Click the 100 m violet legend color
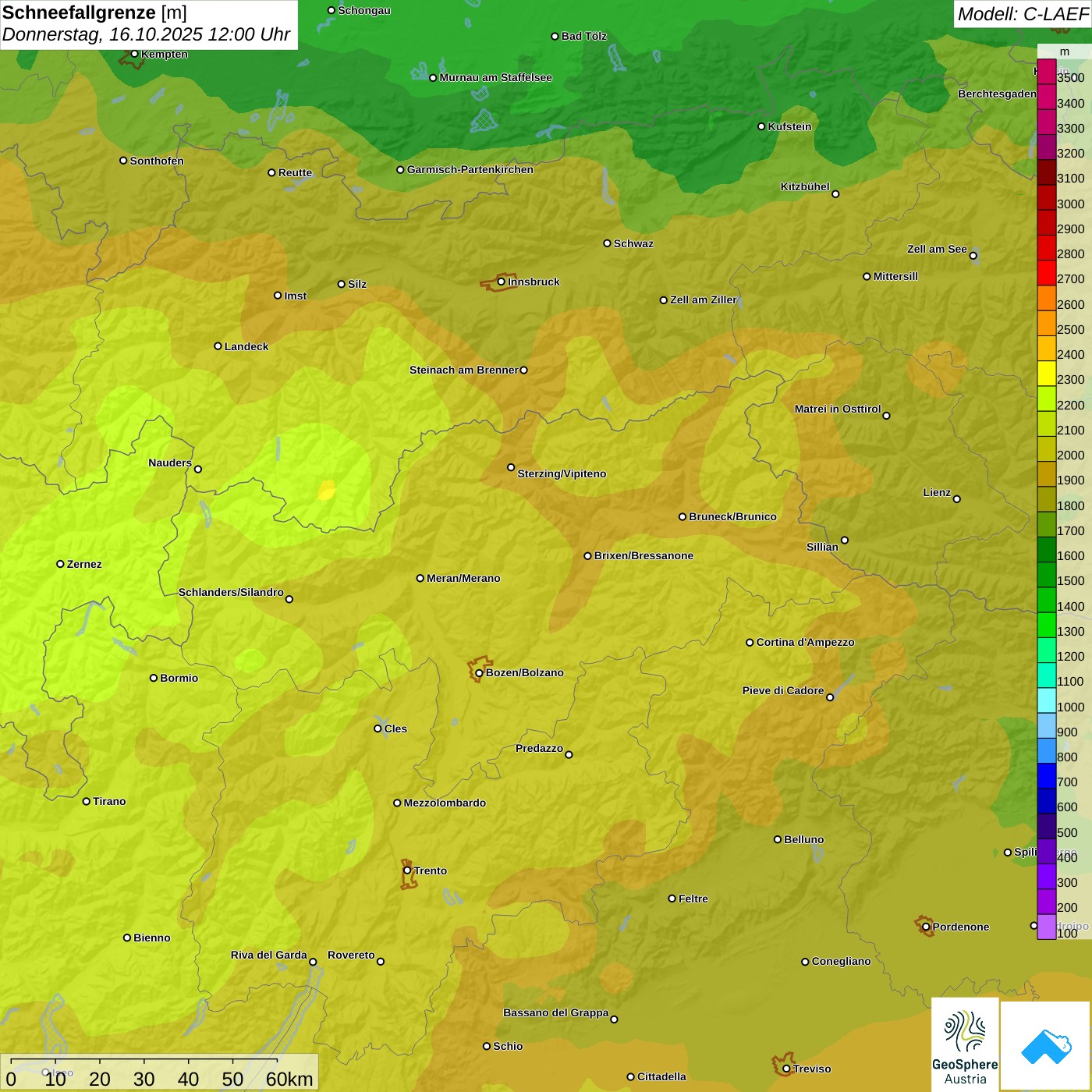Image resolution: width=1092 pixels, height=1092 pixels. 1046,927
